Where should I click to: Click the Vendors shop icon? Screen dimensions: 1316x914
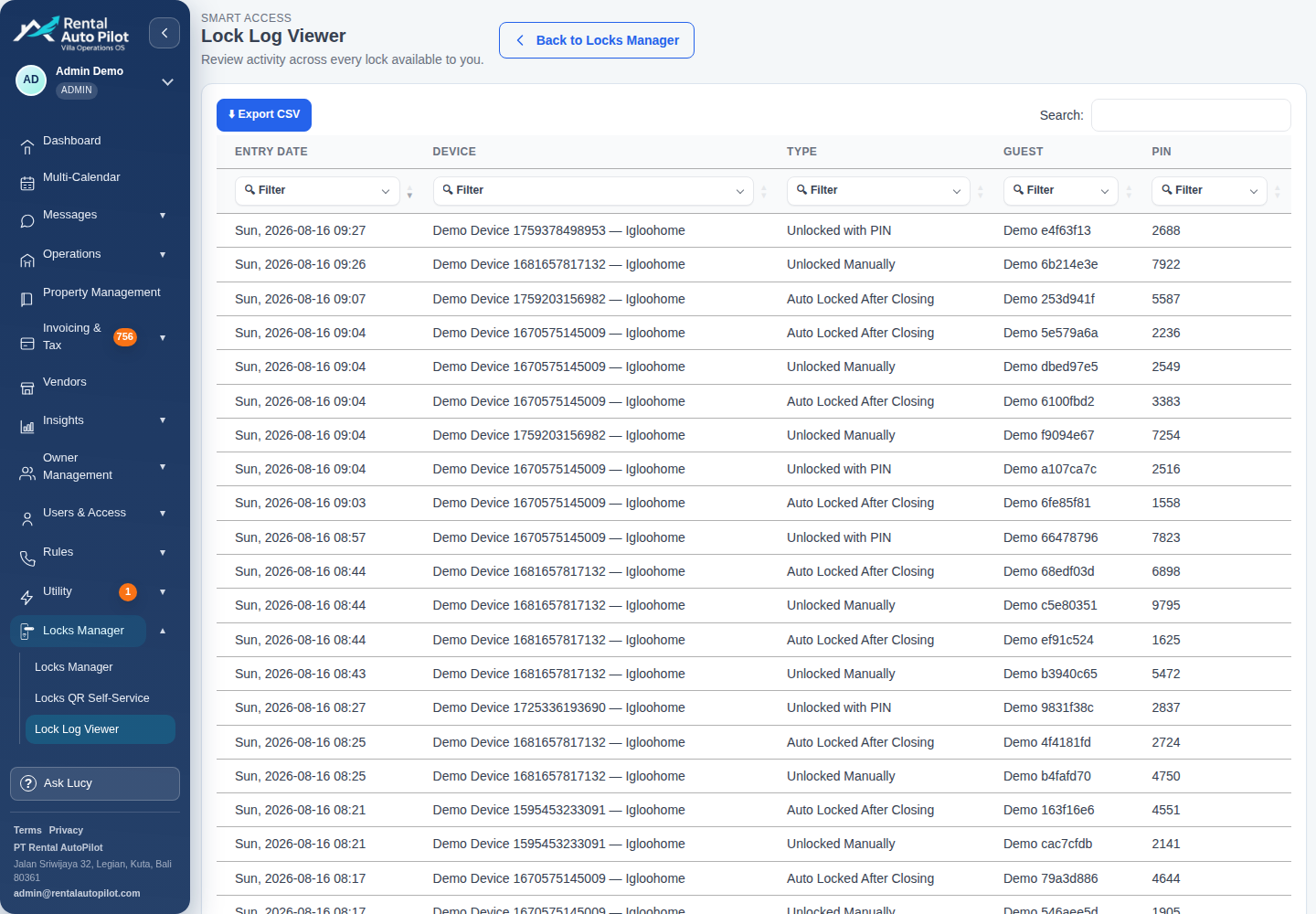point(27,388)
